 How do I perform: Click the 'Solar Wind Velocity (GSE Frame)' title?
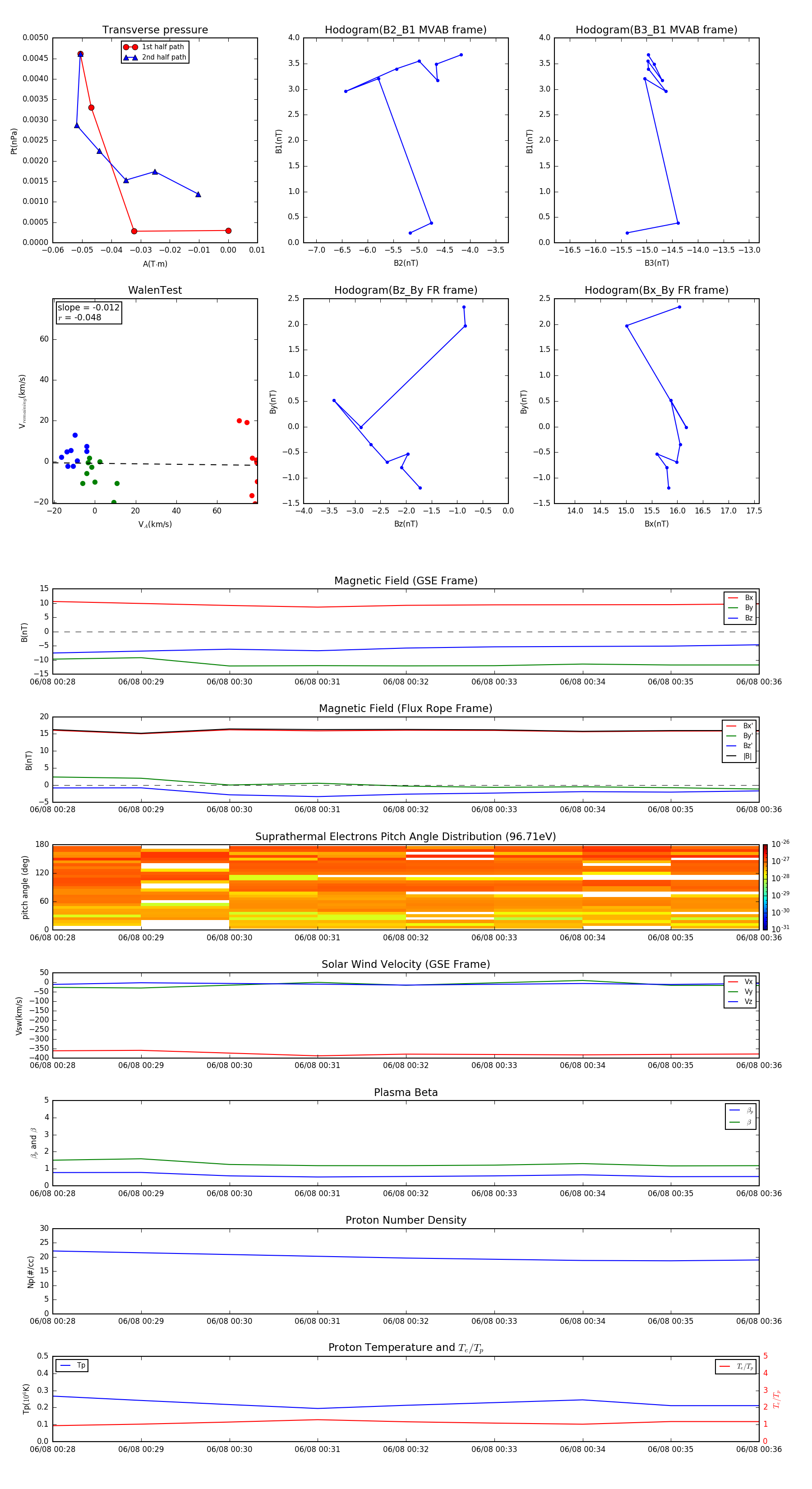click(x=406, y=965)
